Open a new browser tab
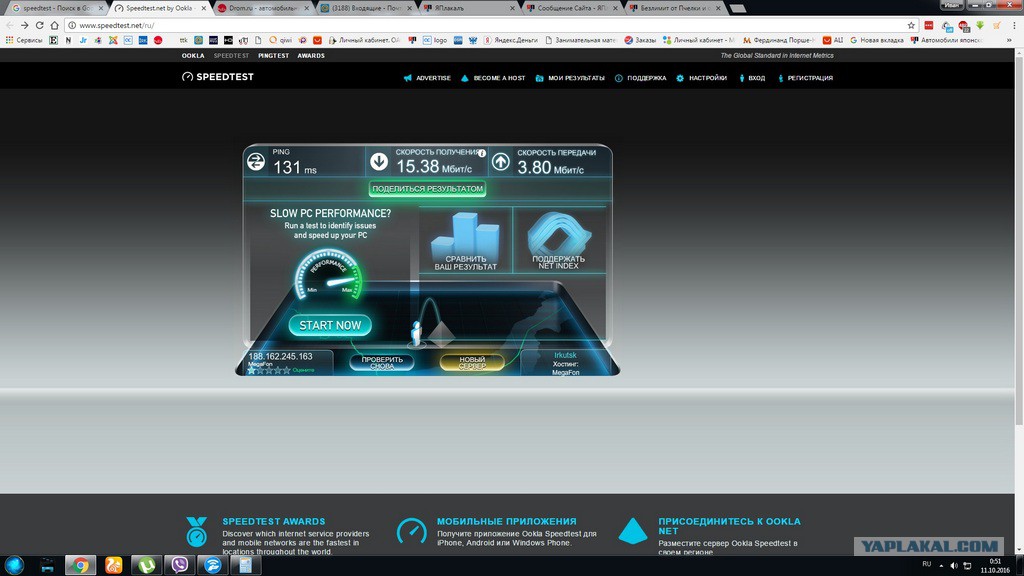The height and width of the screenshot is (576, 1024). tap(738, 8)
